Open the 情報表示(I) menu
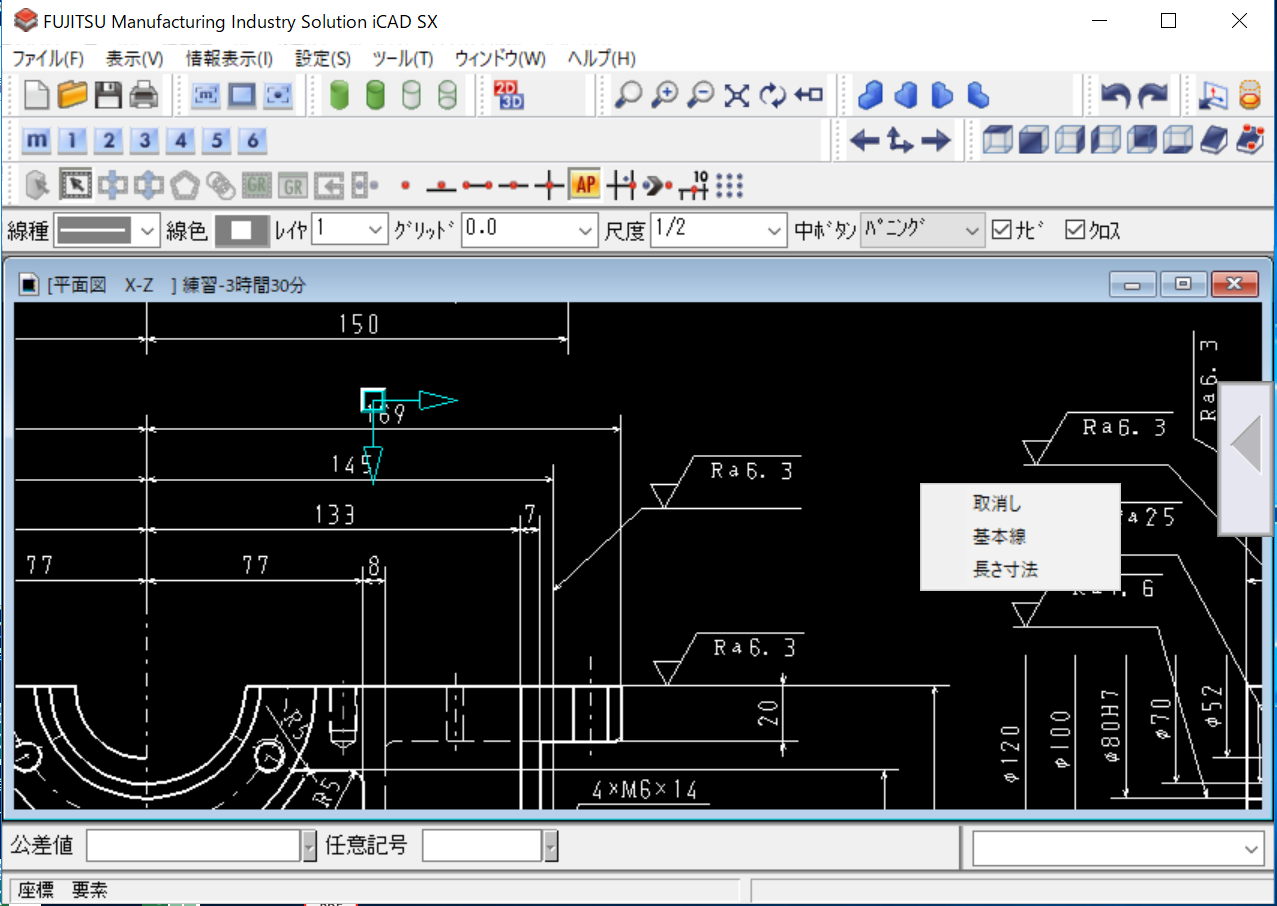The image size is (1277, 906). click(x=229, y=58)
